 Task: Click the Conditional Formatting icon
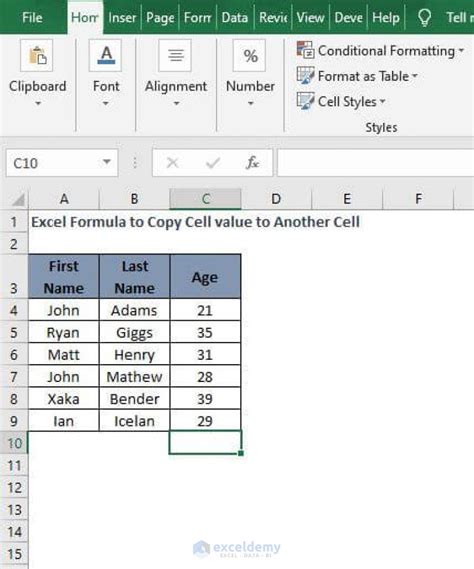305,50
